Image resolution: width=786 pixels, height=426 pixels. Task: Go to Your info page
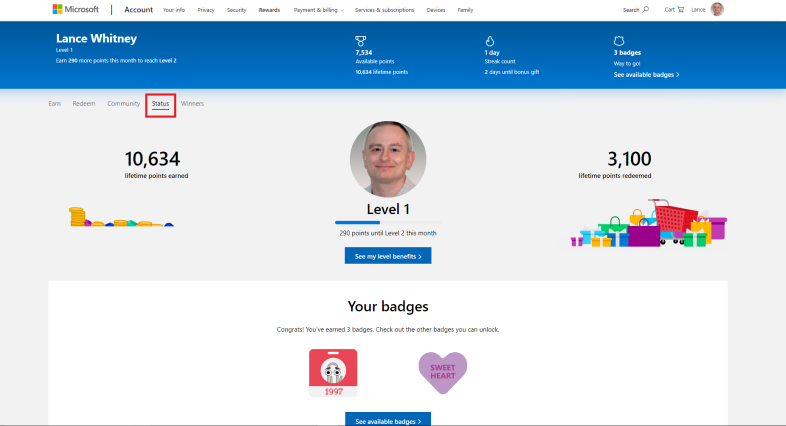174,10
